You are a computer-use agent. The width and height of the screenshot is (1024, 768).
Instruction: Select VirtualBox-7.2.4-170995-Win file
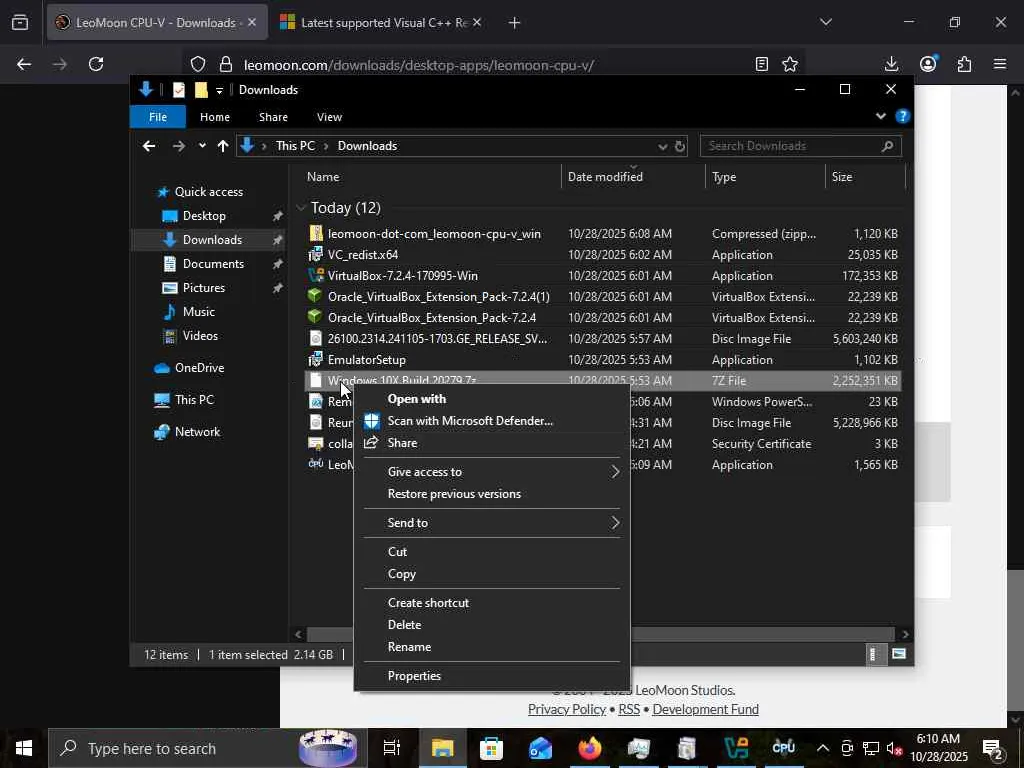point(402,276)
